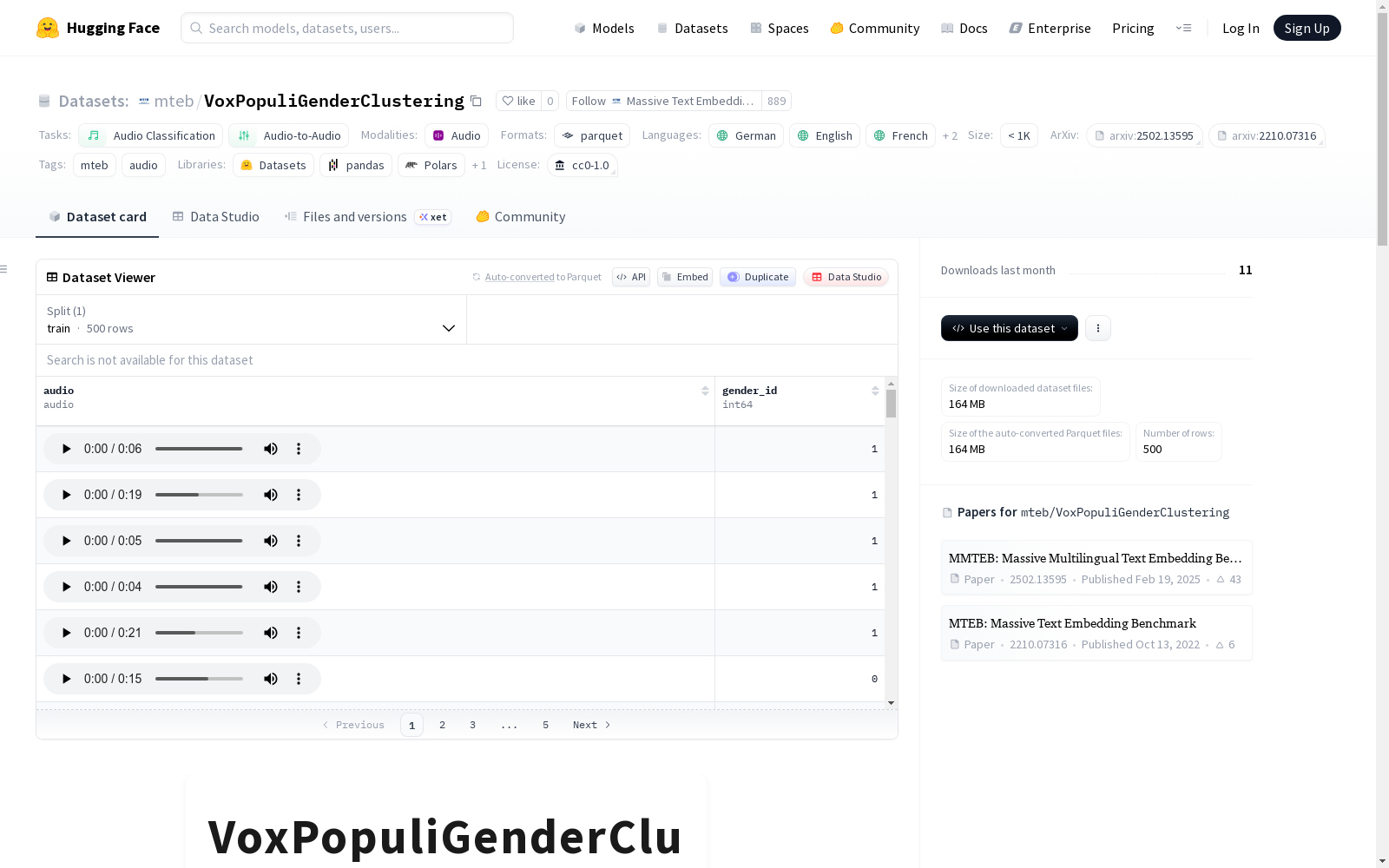Open the MTEB Benchmark paper card
This screenshot has width=1389, height=868.
pos(1096,633)
